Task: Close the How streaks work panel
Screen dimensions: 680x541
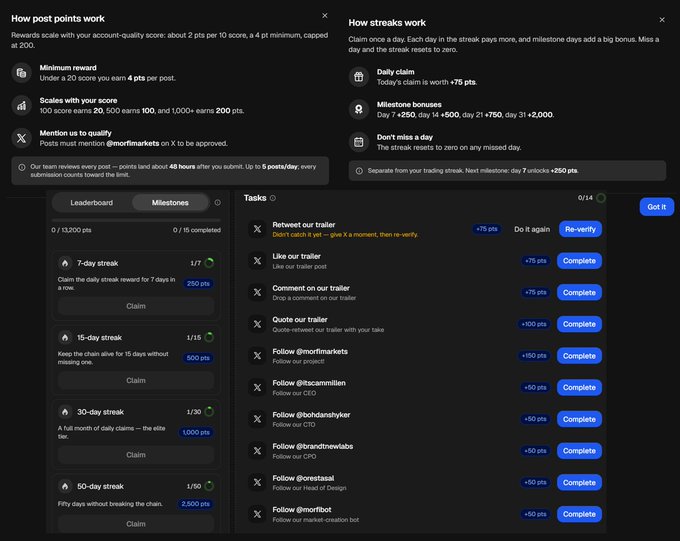Action: point(662,20)
